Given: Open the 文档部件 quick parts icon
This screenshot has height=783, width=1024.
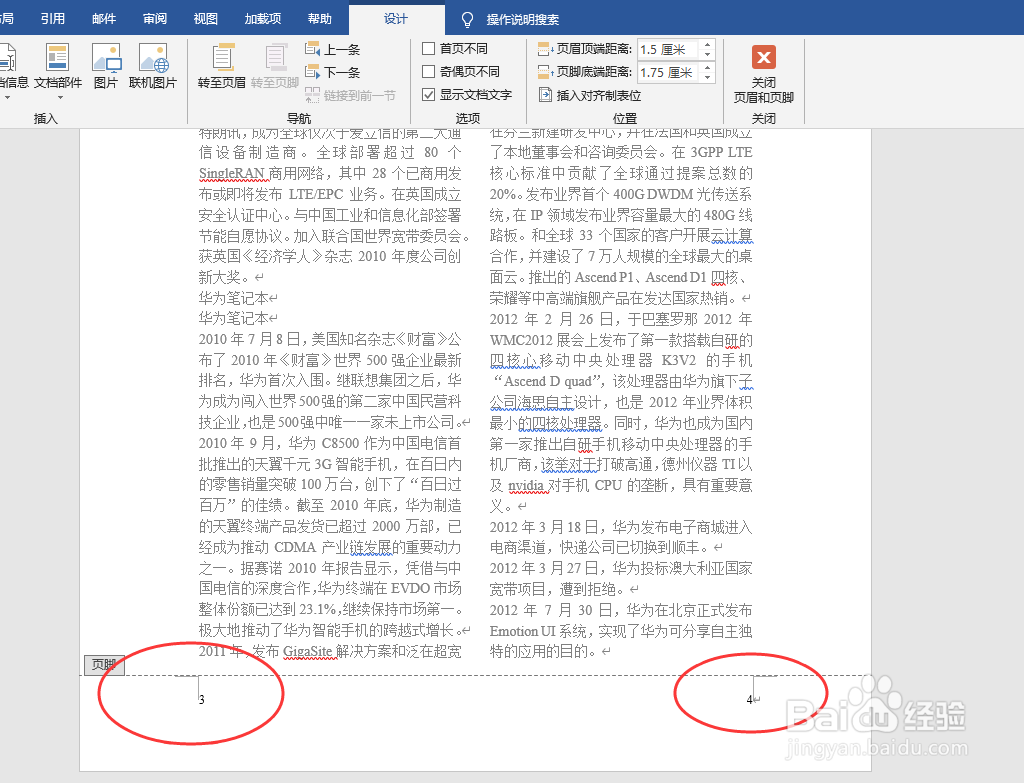Looking at the screenshot, I should tap(57, 57).
